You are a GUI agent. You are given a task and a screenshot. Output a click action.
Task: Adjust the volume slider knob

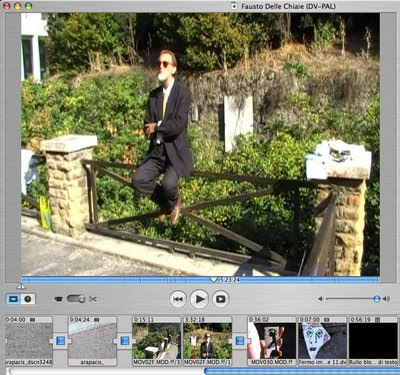377,299
